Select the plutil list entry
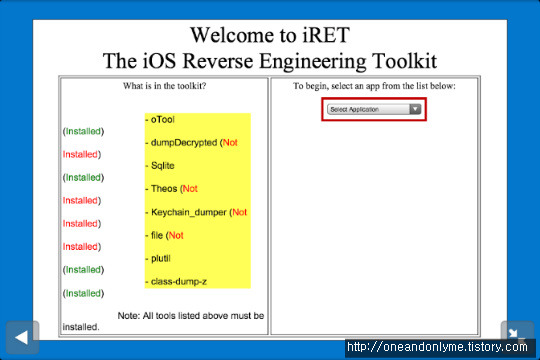The image size is (540, 360). click(x=158, y=258)
